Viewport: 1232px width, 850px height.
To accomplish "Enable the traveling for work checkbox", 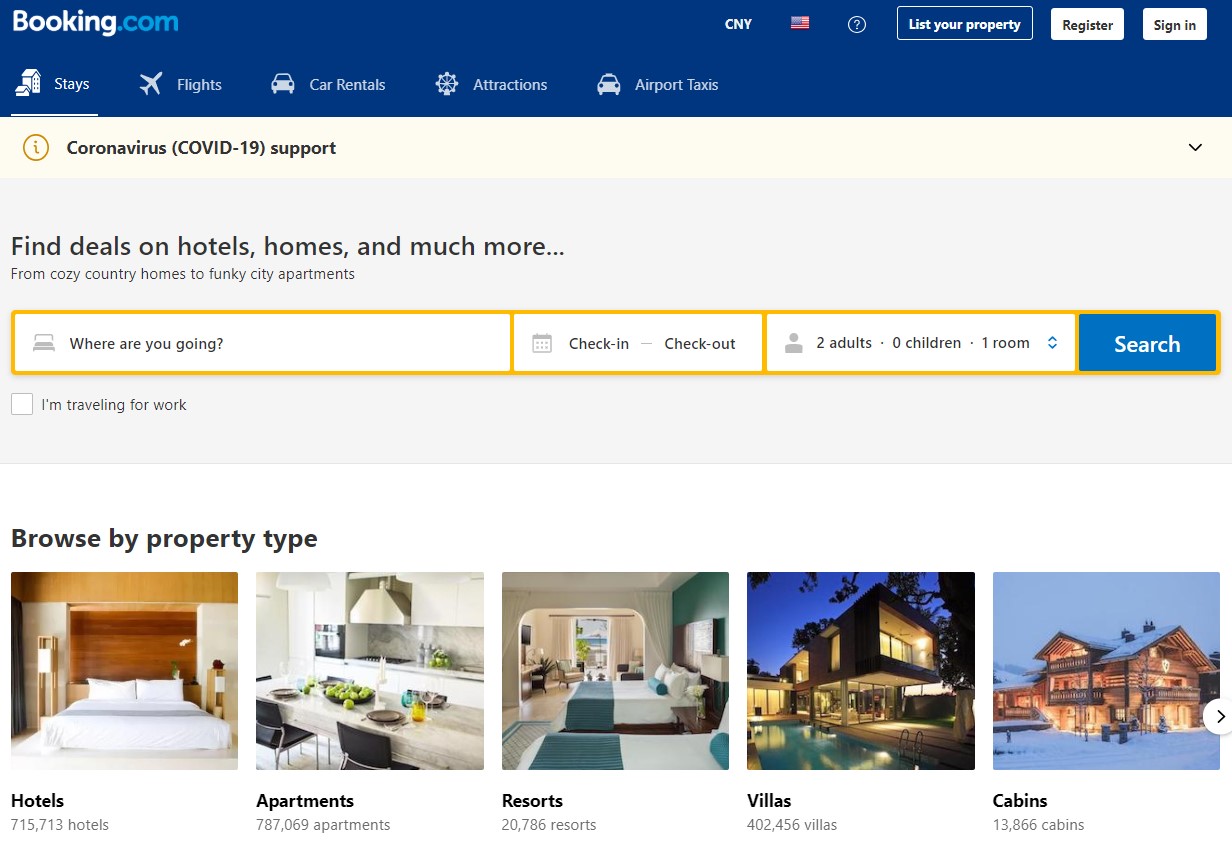I will [x=22, y=405].
